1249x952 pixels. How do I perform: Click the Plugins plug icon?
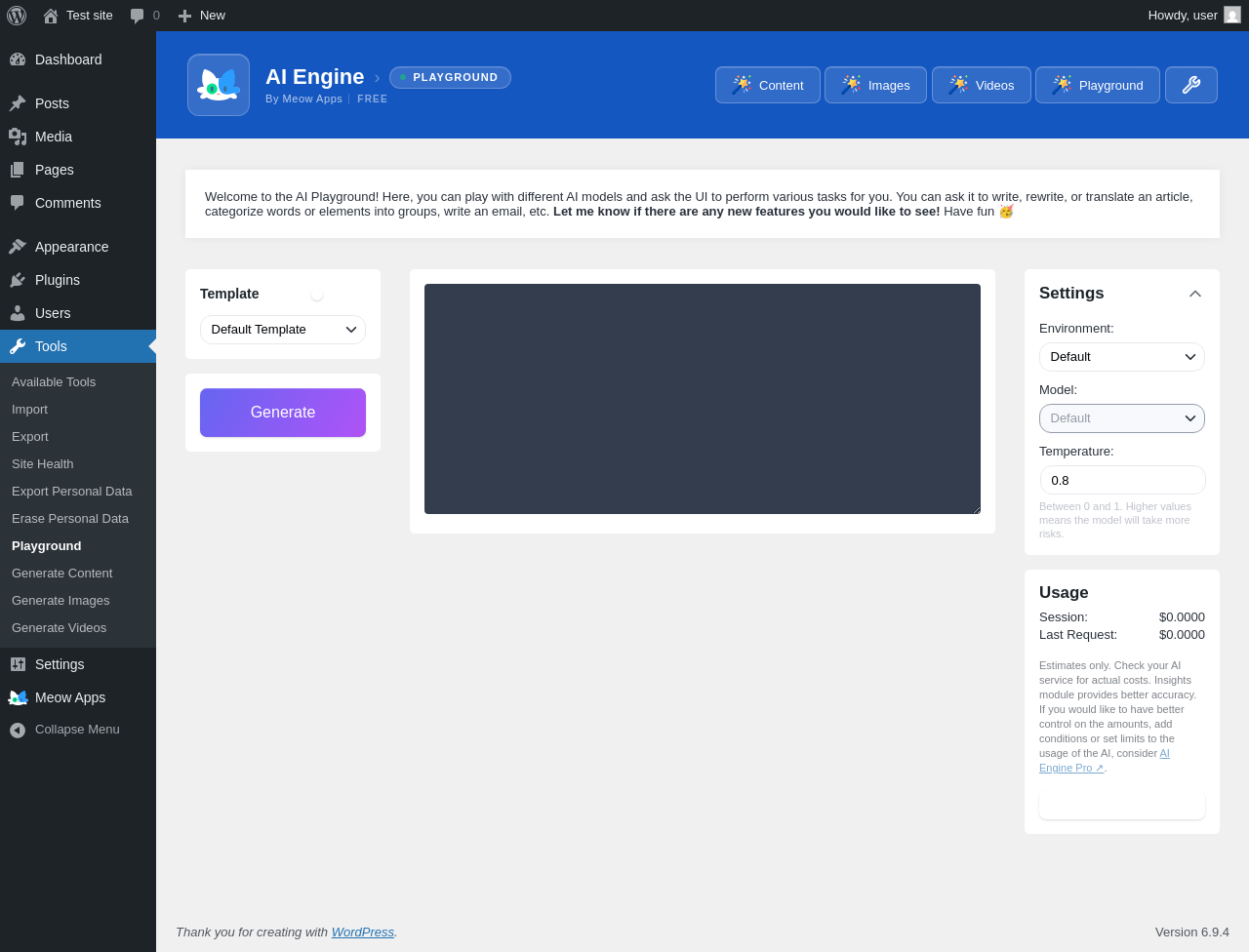pyautogui.click(x=18, y=280)
